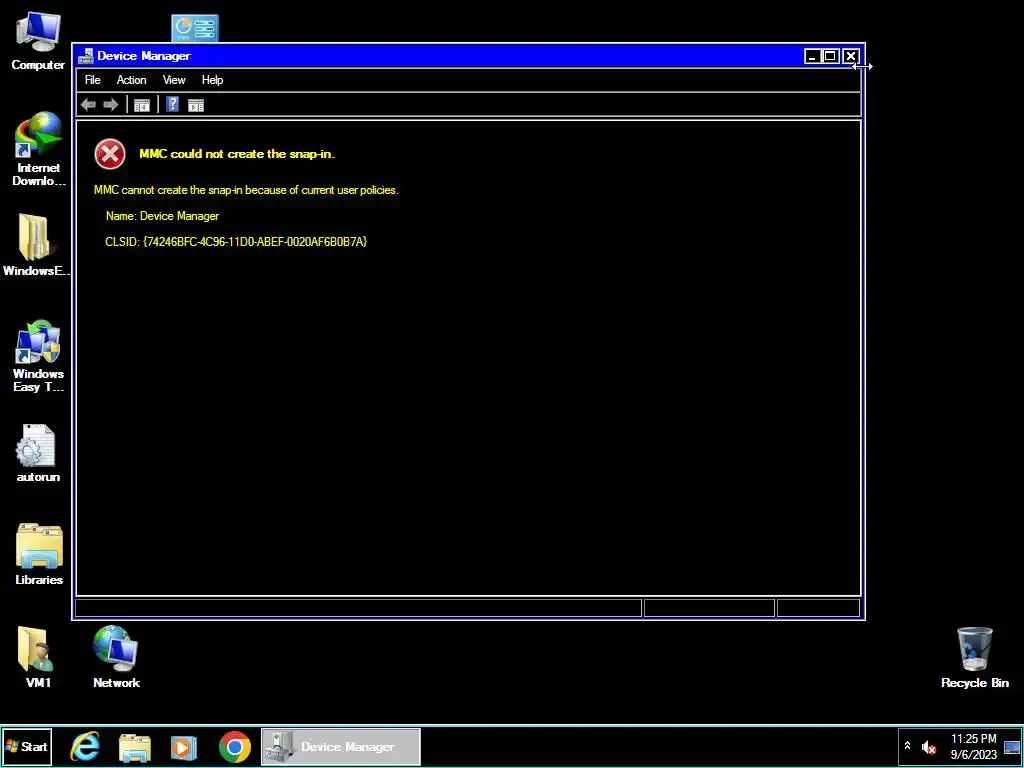Select the VM1 user folder icon
Viewport: 1024px width, 768px height.
click(x=38, y=658)
